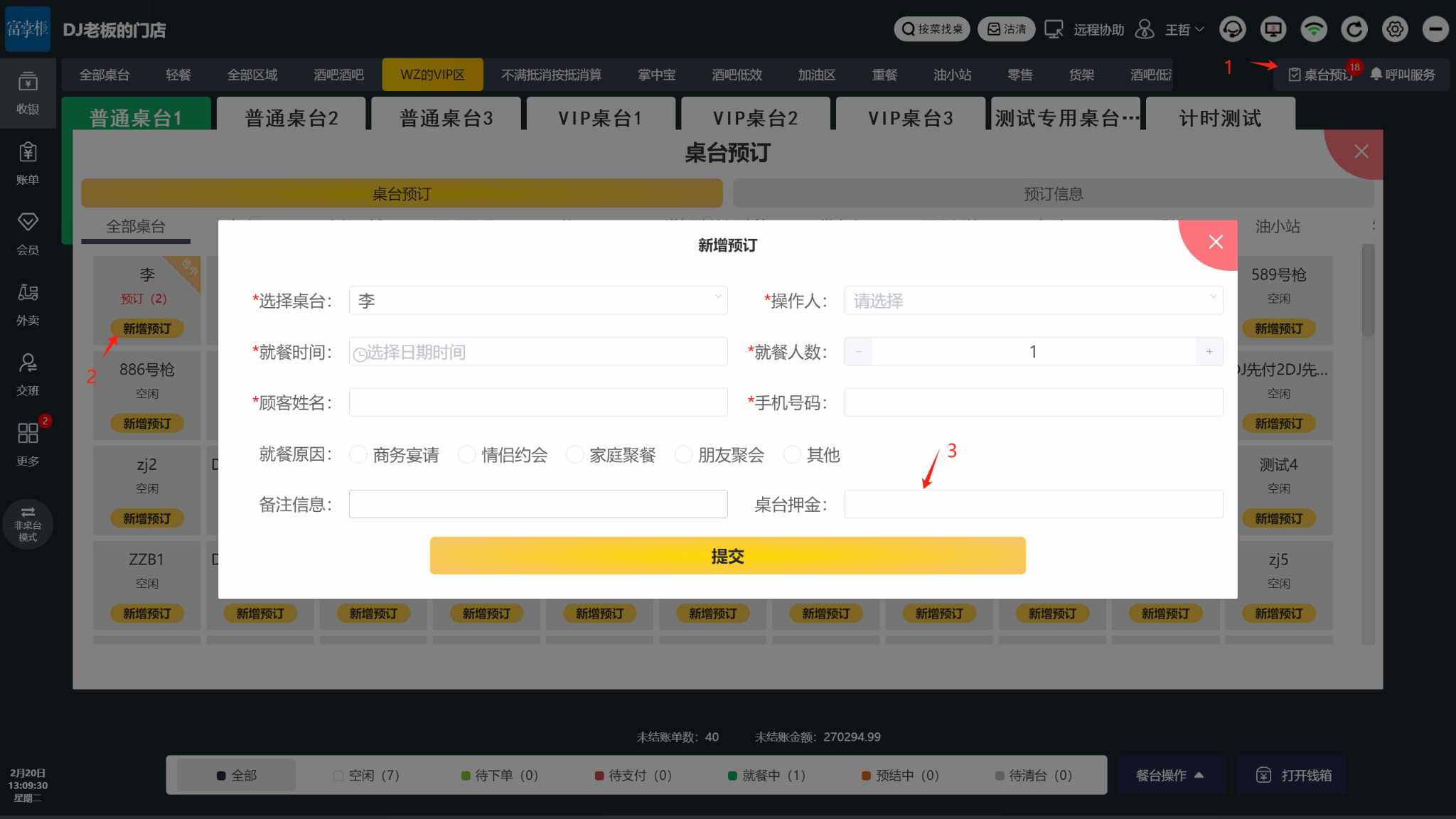Select 朋友聚会 dining reason

[x=719, y=454]
